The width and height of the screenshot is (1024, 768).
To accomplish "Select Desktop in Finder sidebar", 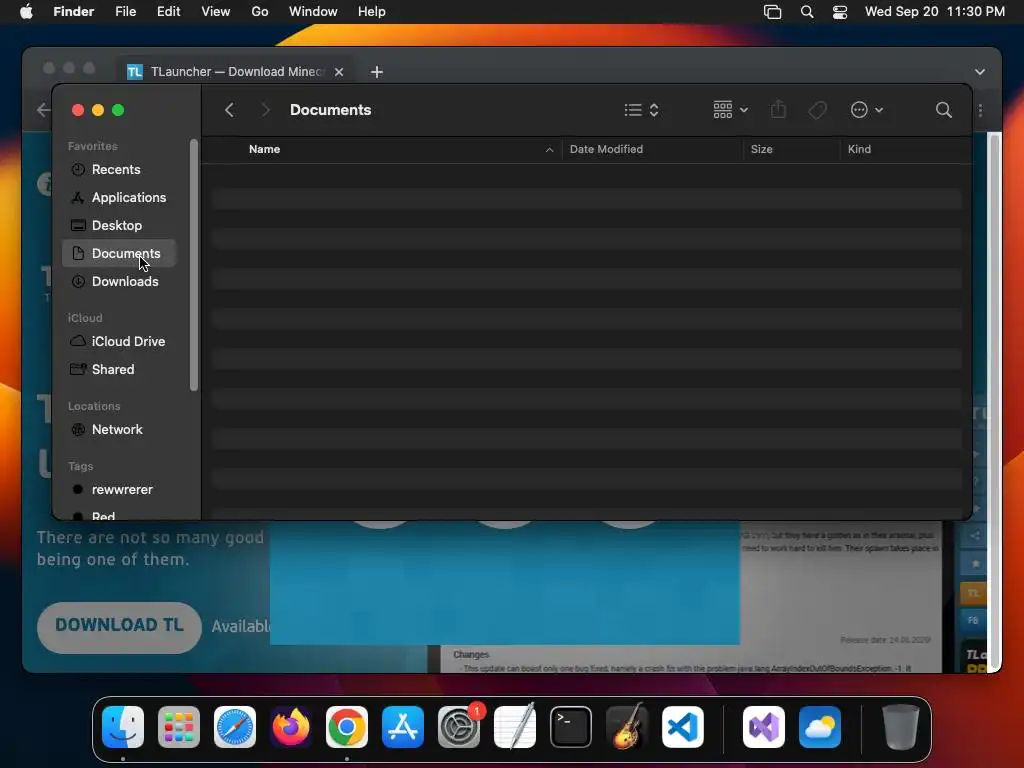I will click(118, 225).
